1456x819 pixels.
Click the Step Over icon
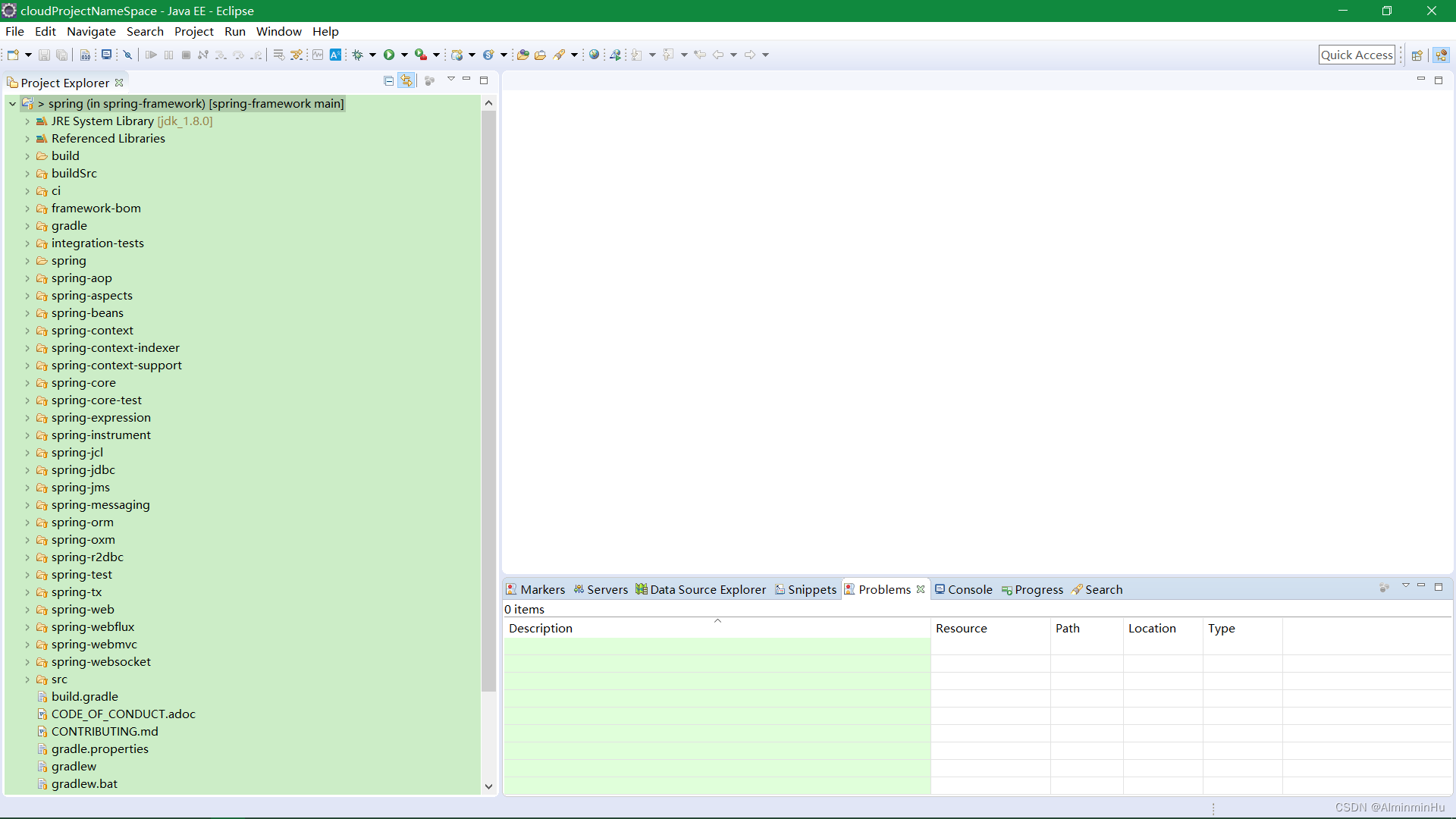pos(238,55)
